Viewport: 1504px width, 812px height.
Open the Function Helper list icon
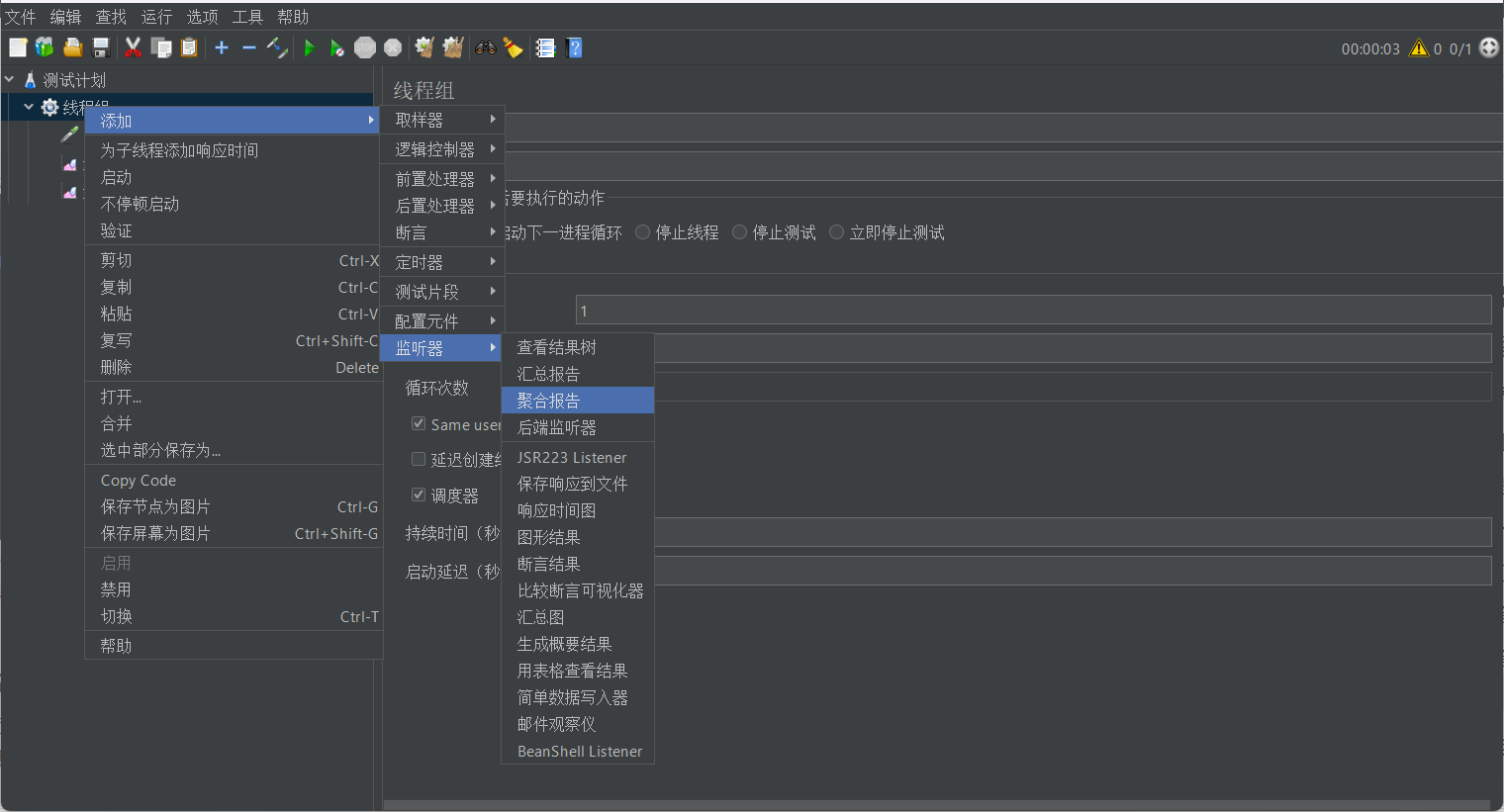point(545,47)
